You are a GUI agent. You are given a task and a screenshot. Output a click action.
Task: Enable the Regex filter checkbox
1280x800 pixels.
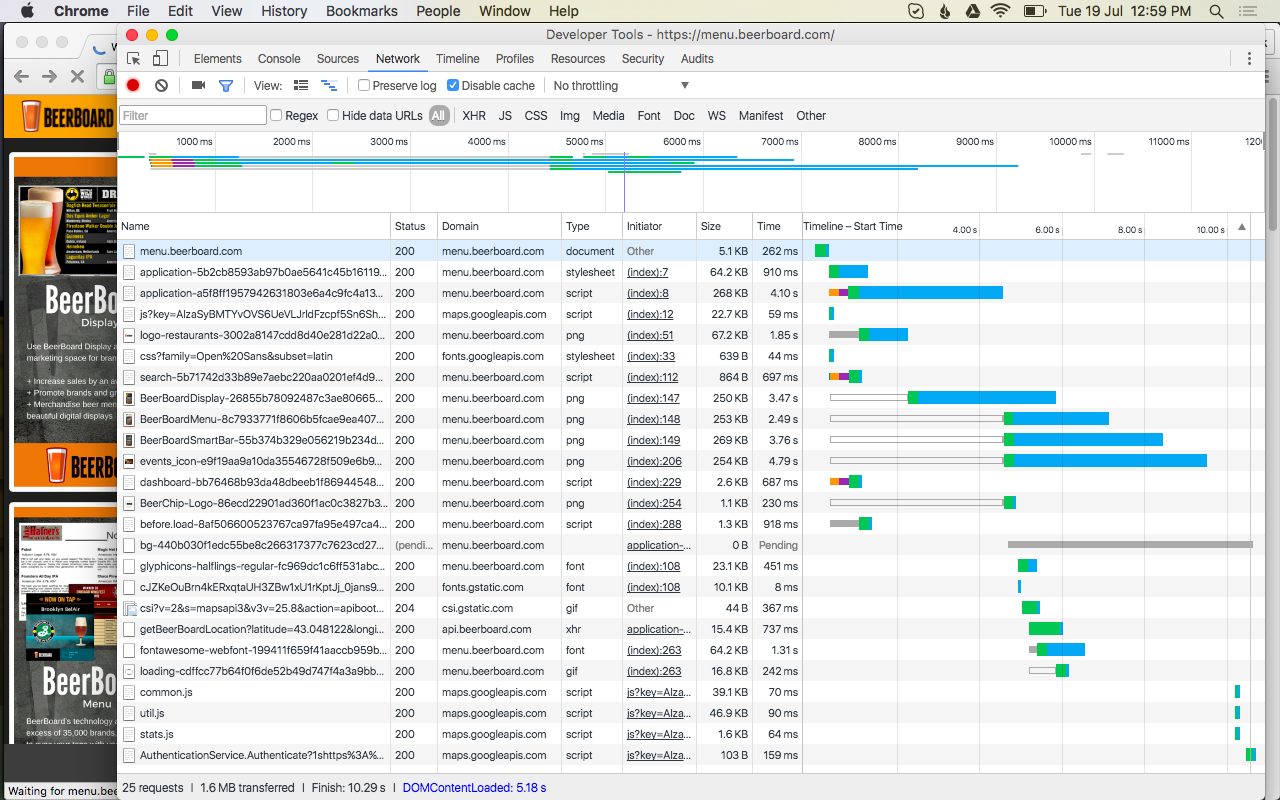pyautogui.click(x=276, y=116)
